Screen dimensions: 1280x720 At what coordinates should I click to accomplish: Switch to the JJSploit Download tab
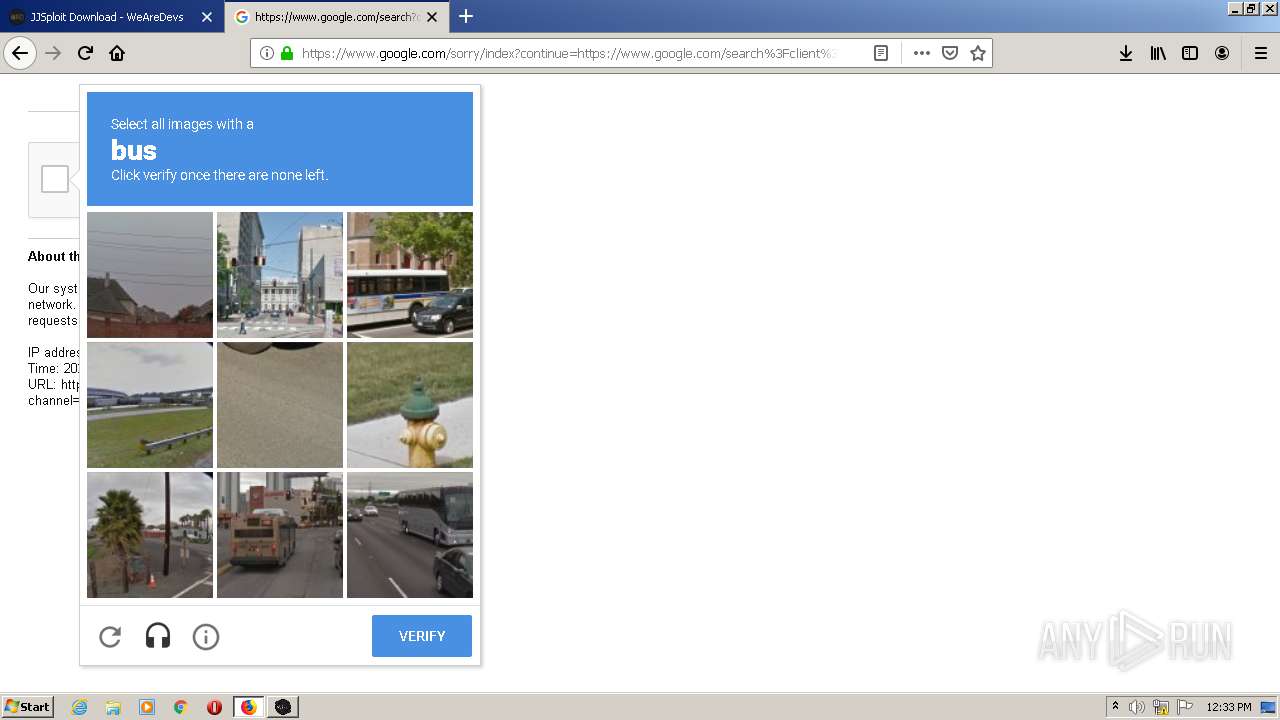105,17
